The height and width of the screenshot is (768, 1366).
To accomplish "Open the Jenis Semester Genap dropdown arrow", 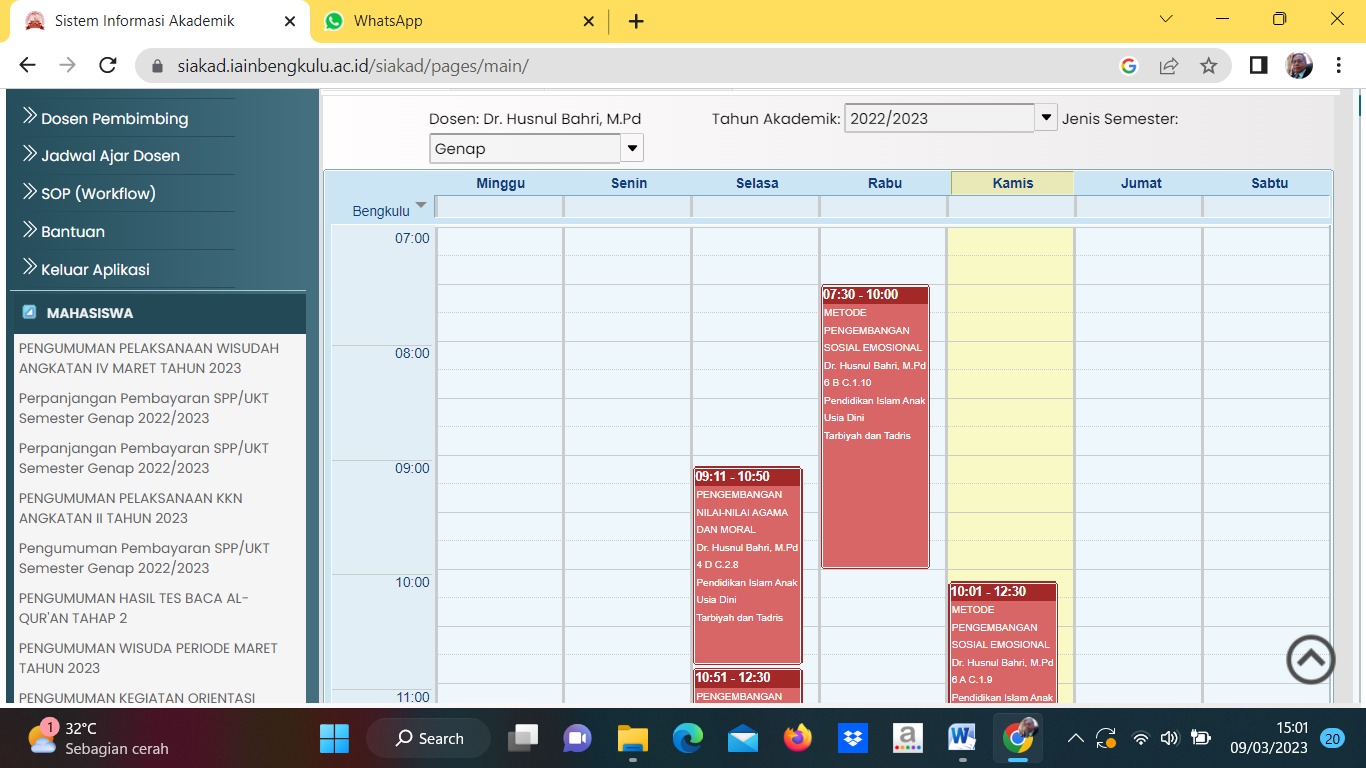I will pos(632,149).
